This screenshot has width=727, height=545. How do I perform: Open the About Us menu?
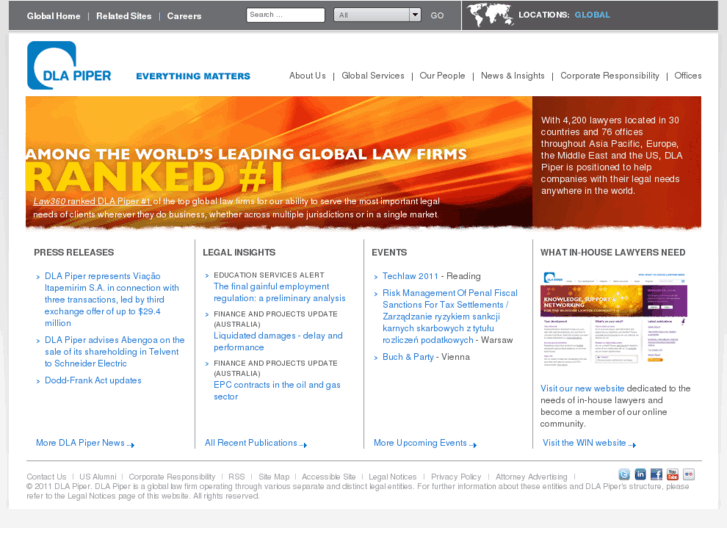[307, 76]
